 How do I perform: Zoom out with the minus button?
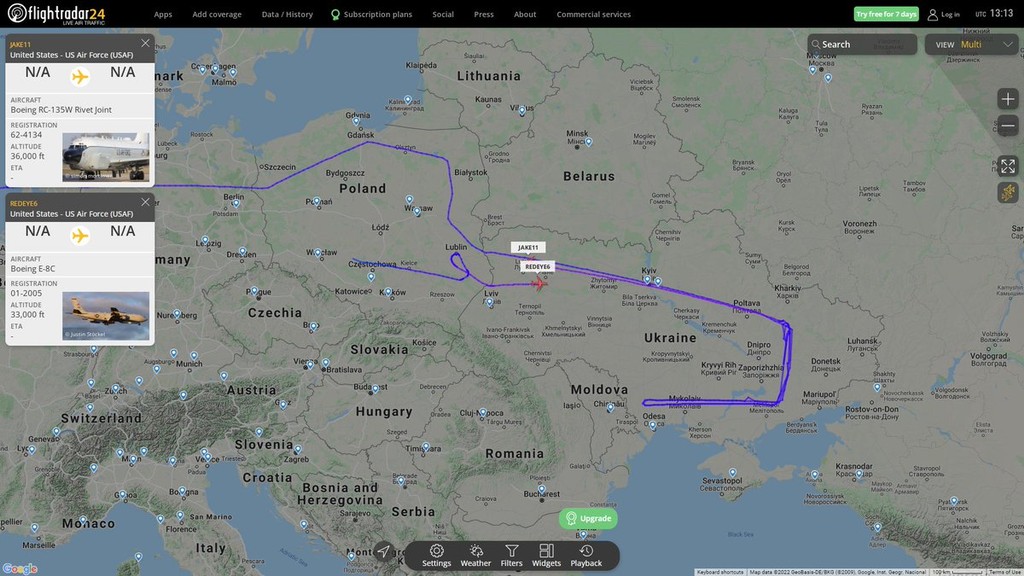1008,125
